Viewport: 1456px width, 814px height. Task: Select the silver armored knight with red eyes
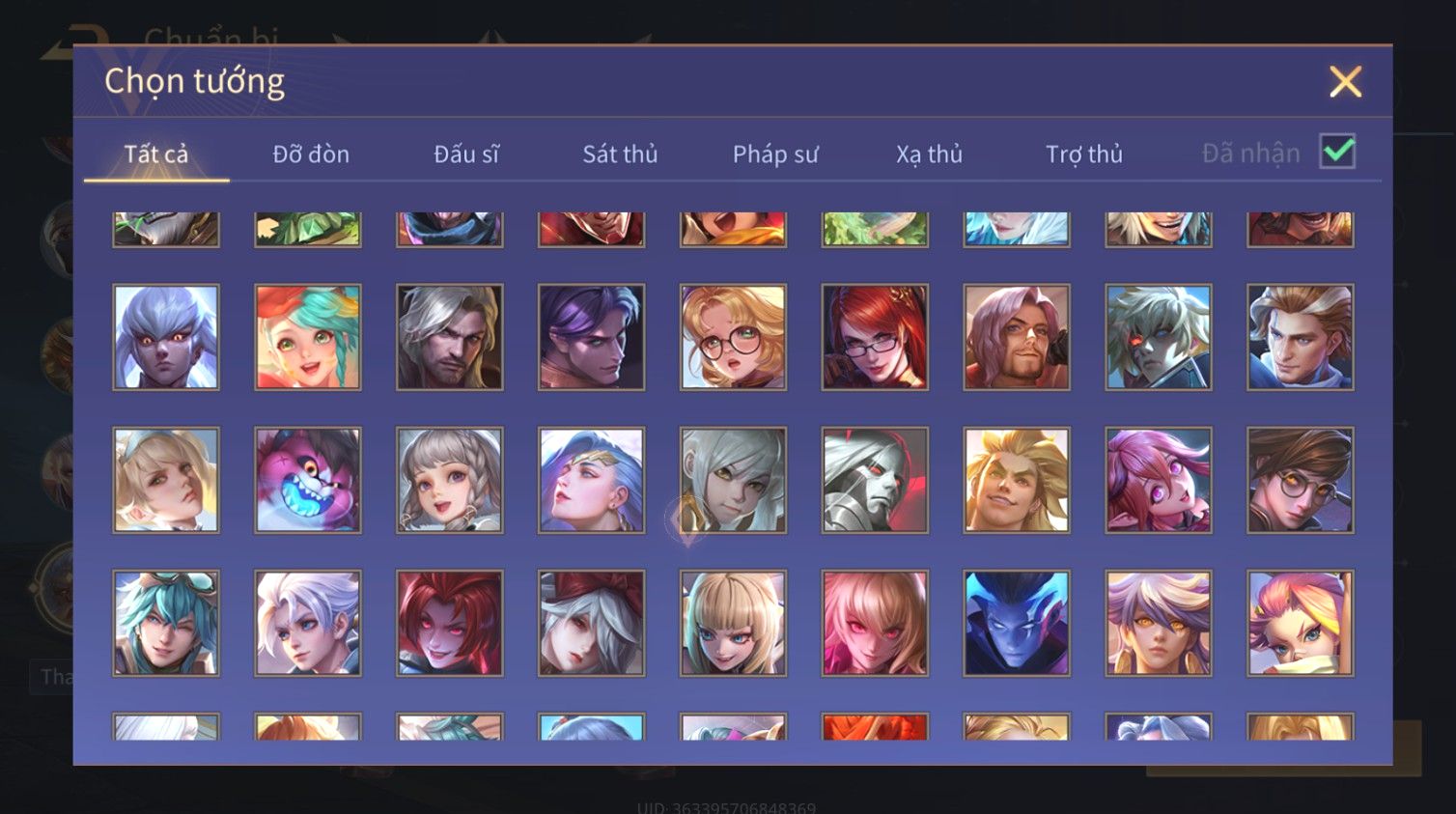(x=875, y=480)
